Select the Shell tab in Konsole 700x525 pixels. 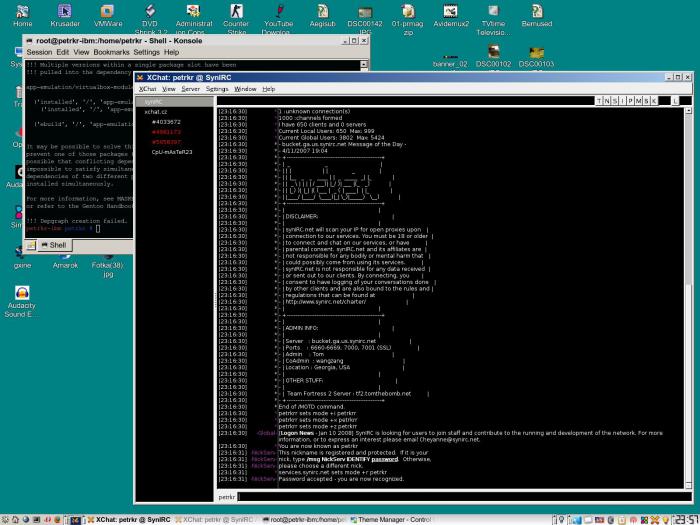[x=54, y=245]
